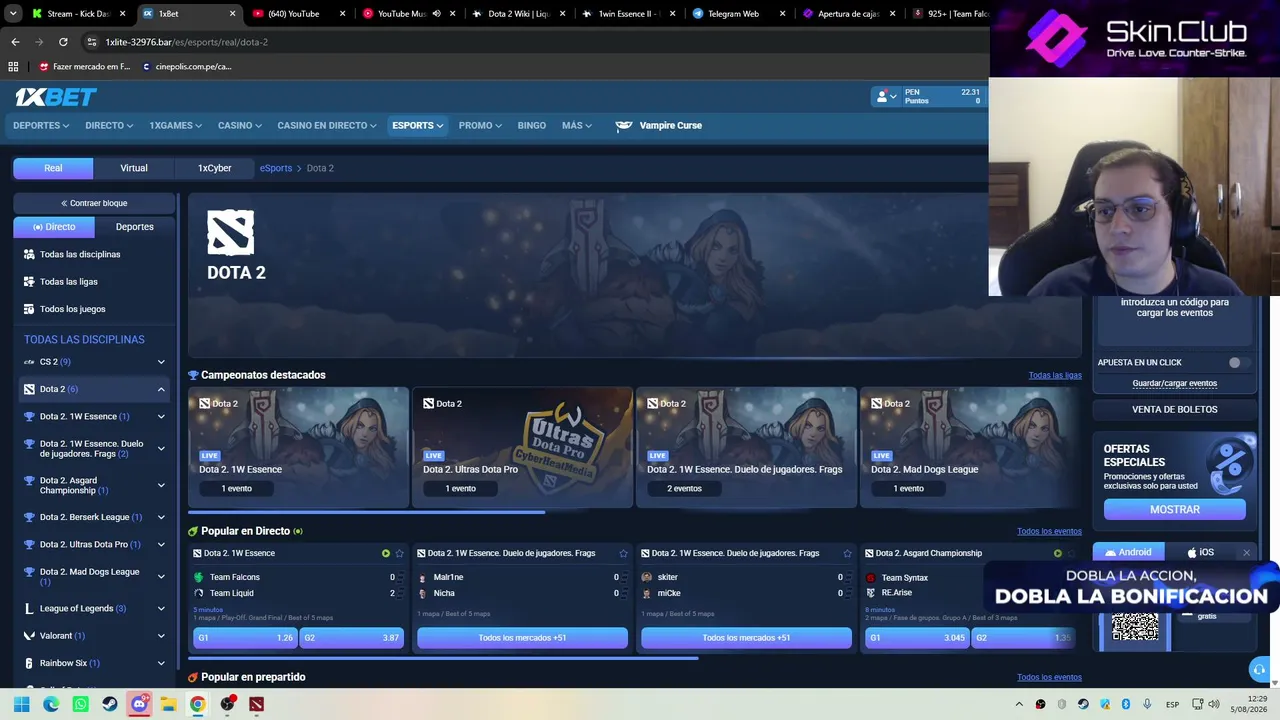Image resolution: width=1280 pixels, height=720 pixels.
Task: Switch sidebar to Deportes mode
Action: pos(135,227)
